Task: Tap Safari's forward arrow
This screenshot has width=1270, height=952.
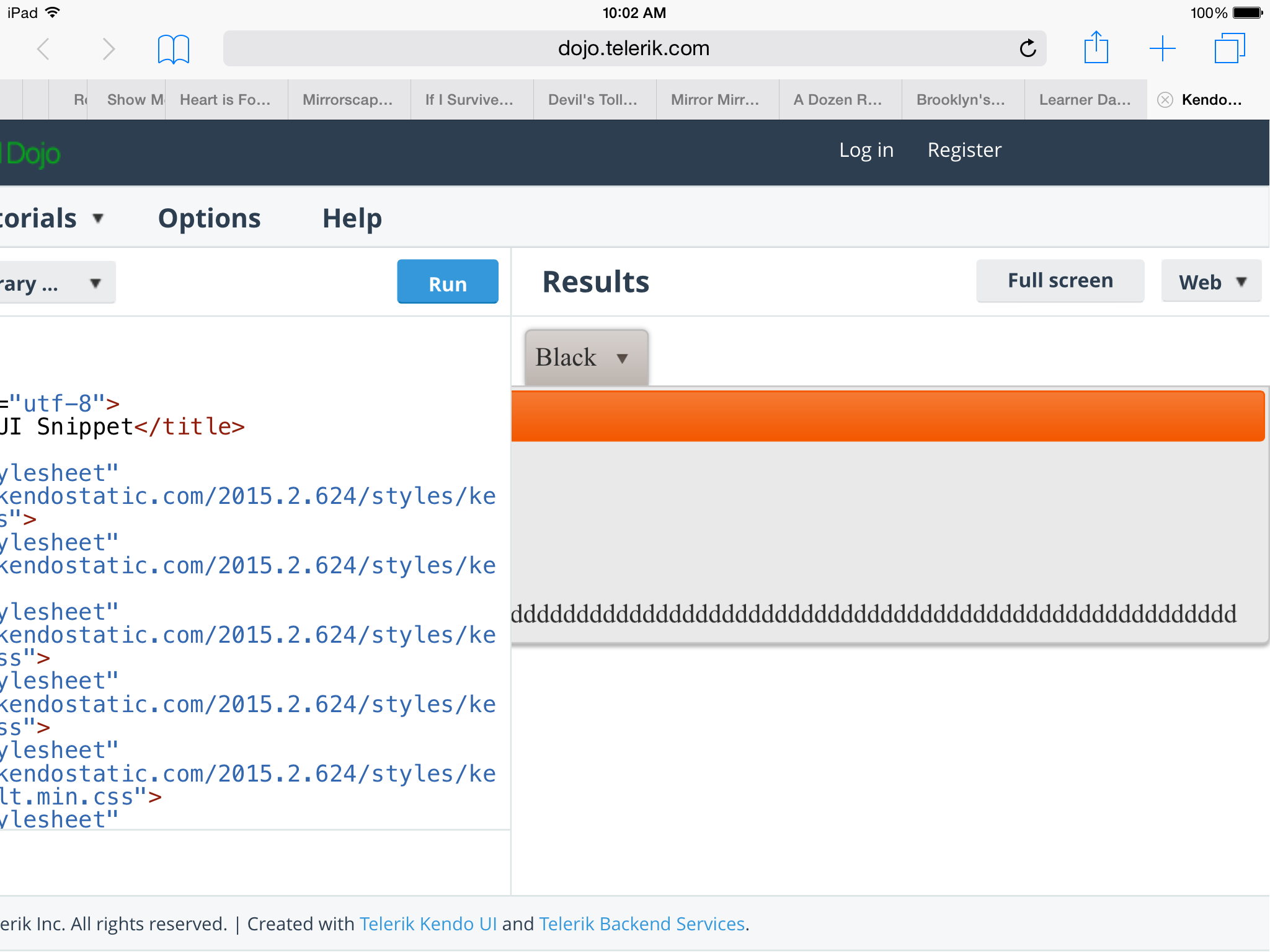Action: [x=108, y=48]
